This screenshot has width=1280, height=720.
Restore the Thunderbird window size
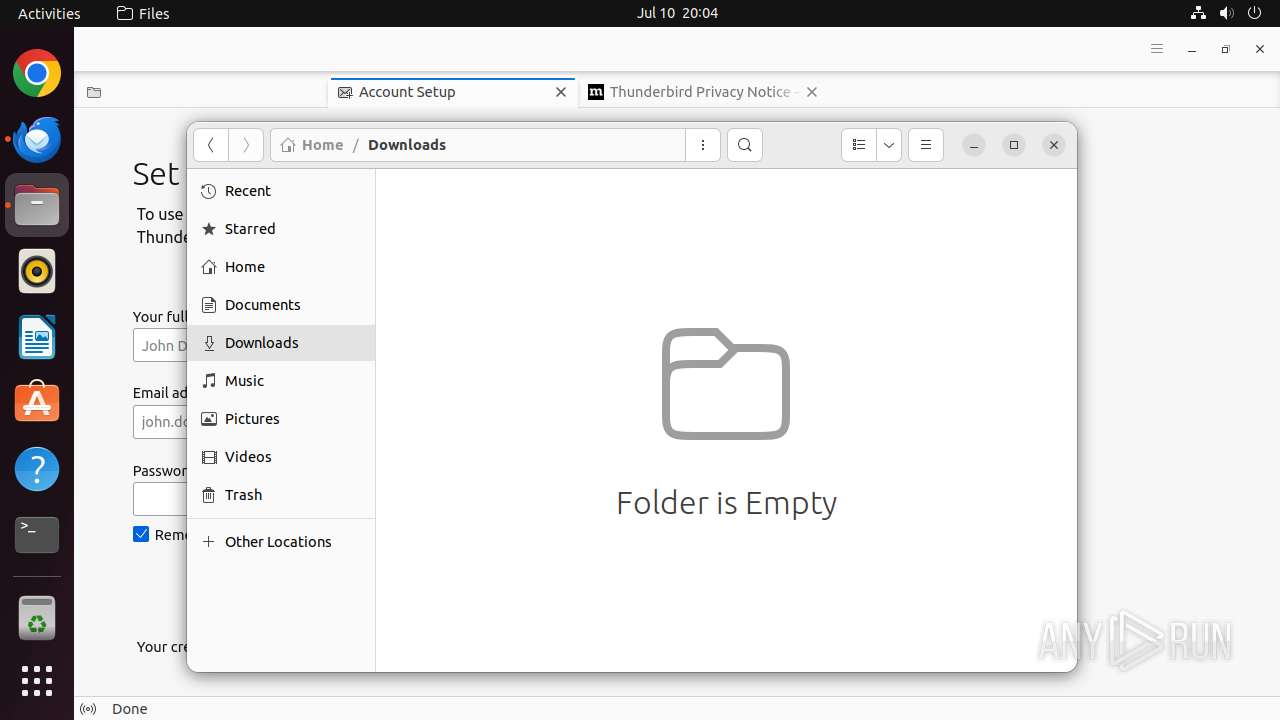pos(1226,49)
